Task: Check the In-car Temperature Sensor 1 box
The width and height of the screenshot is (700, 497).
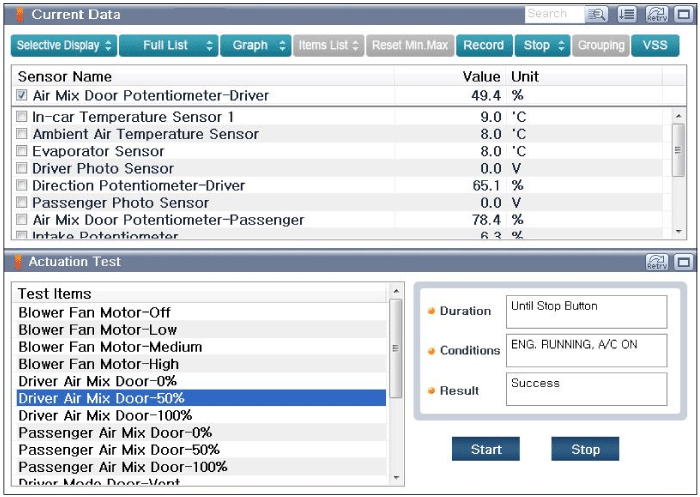Action: 21,117
